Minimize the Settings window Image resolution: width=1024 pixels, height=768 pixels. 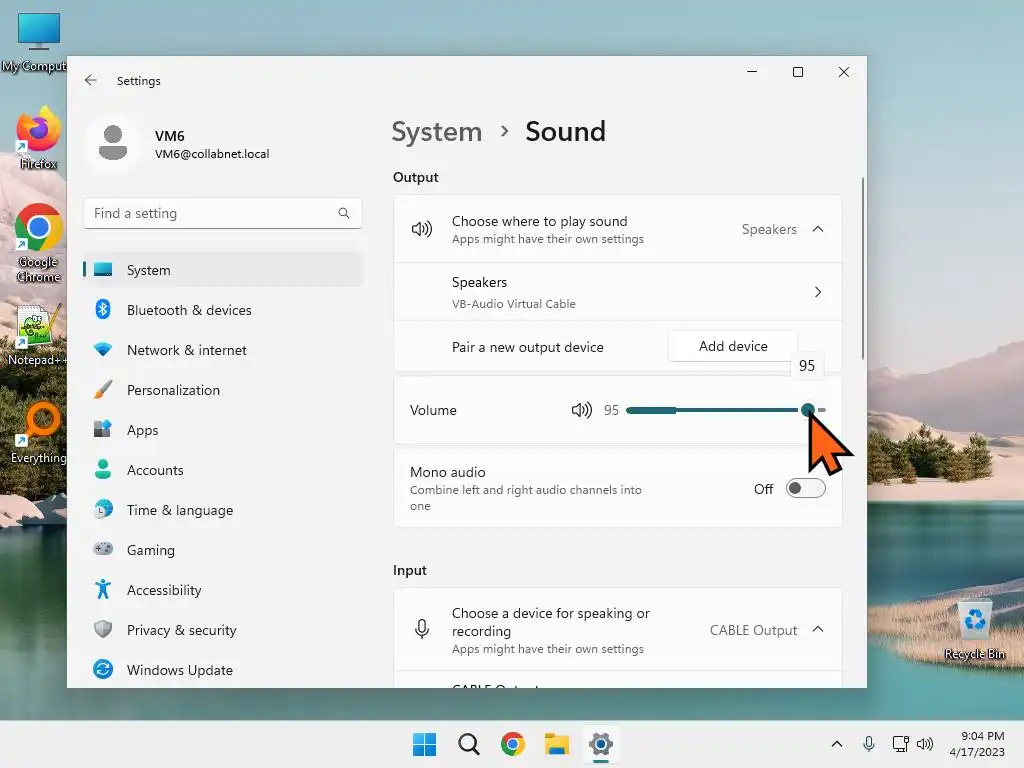[752, 72]
